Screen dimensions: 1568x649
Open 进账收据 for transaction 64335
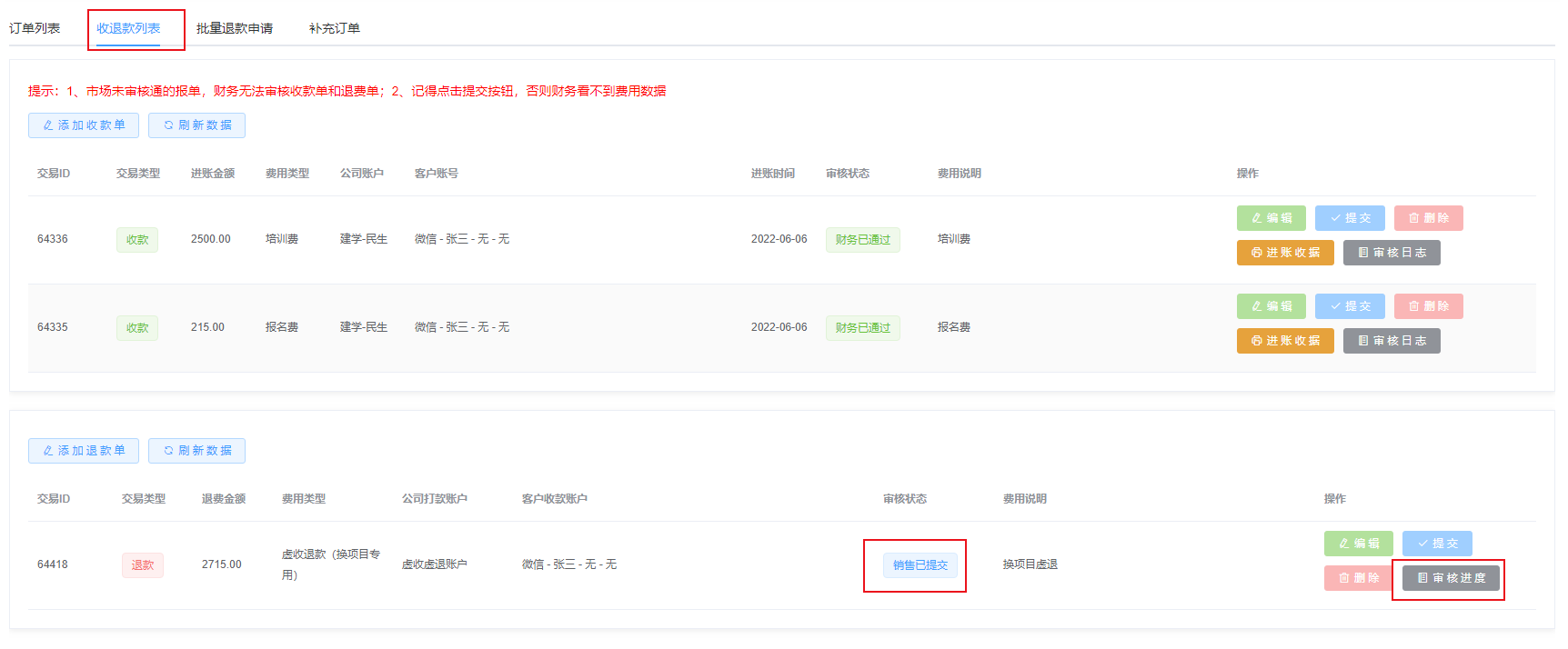point(1285,341)
